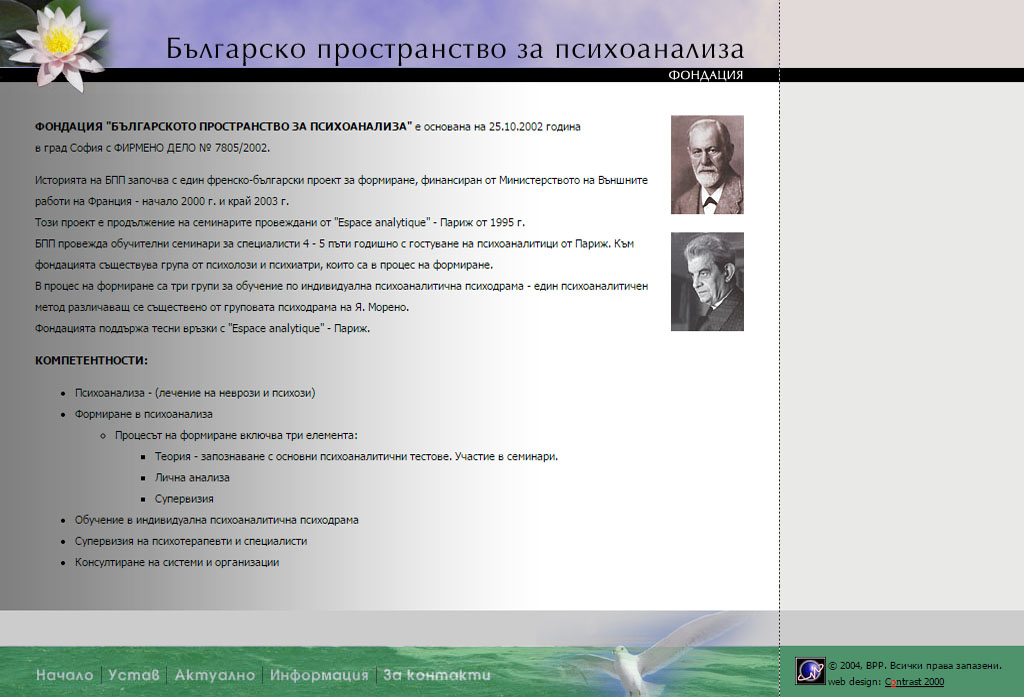Click the ФОНДАЦИЯ label in black bar
This screenshot has width=1024, height=697.
(x=705, y=75)
